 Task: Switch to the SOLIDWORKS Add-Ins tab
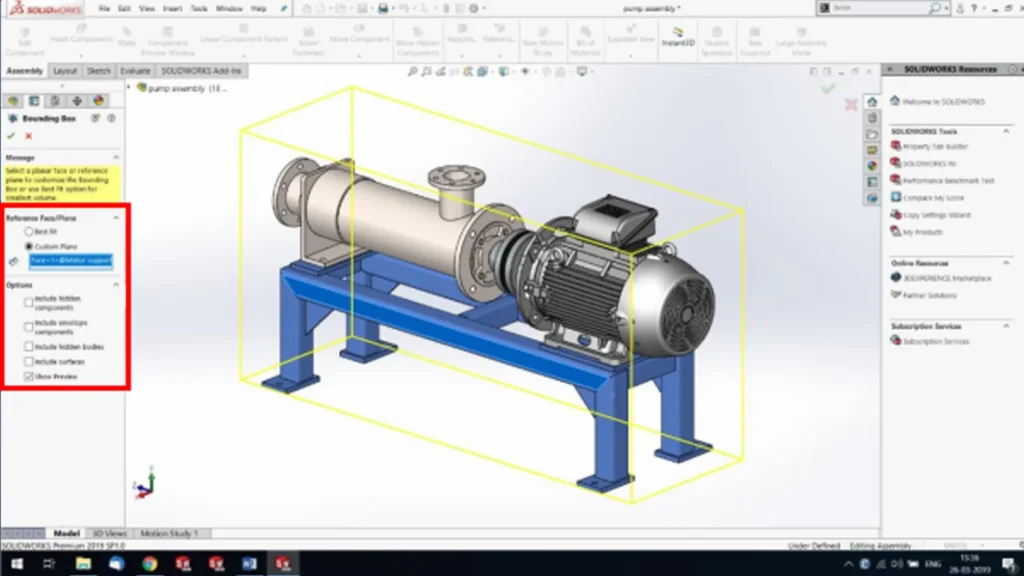point(201,71)
